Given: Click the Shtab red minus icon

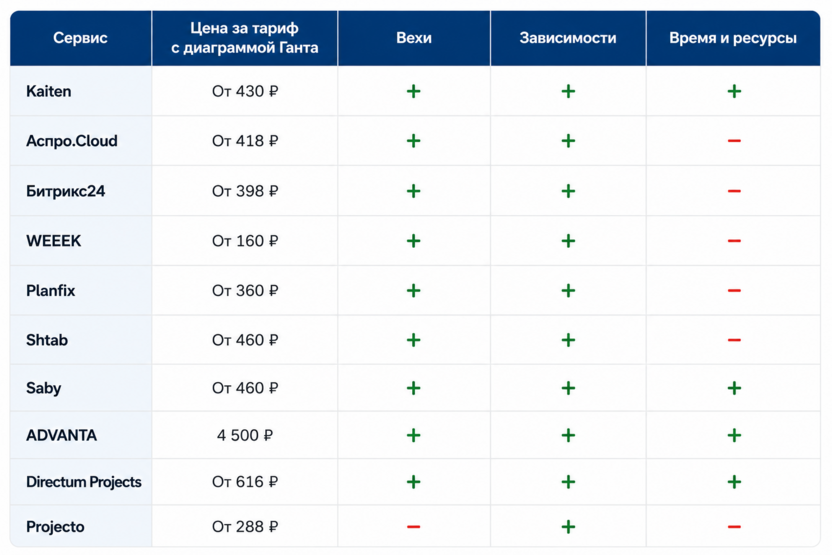Looking at the screenshot, I should coord(734,340).
